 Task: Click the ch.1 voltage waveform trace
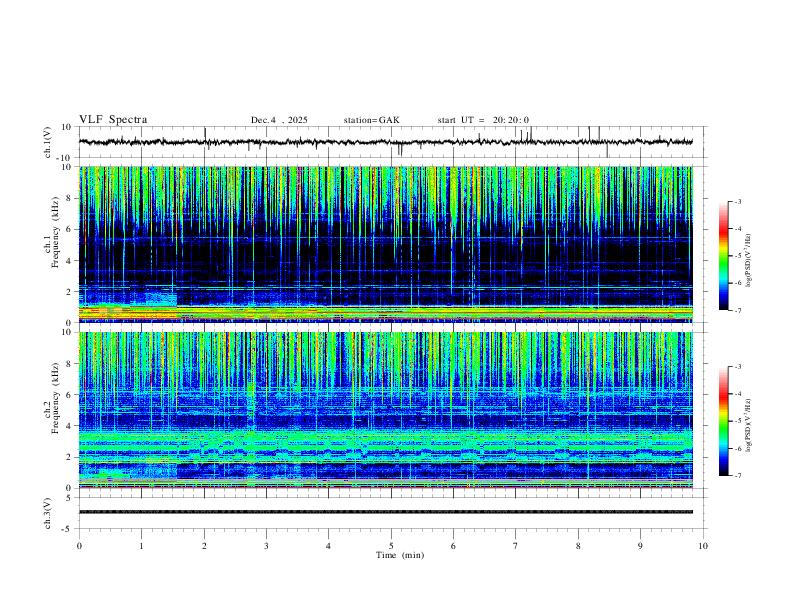coord(386,142)
